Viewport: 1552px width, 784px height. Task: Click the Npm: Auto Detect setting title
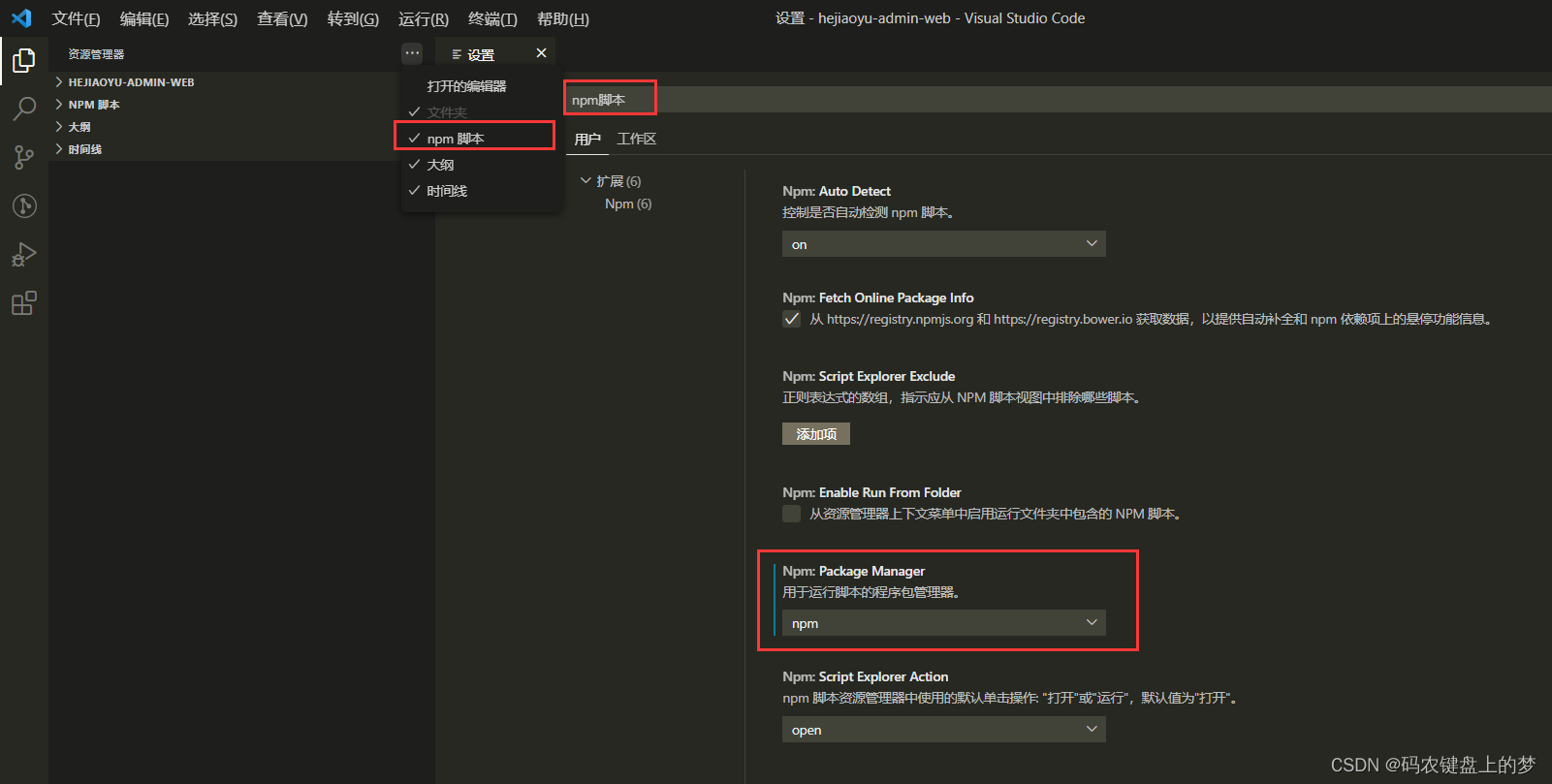point(837,191)
